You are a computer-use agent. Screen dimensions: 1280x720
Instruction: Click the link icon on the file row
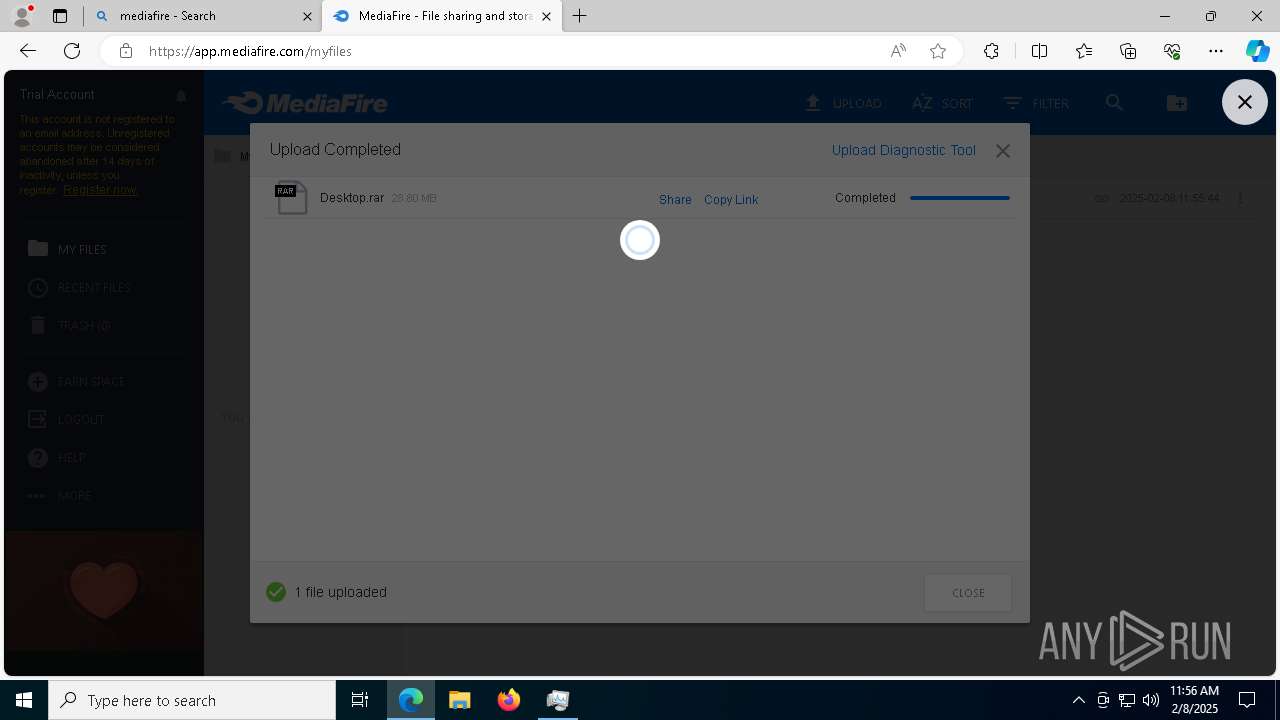1102,198
